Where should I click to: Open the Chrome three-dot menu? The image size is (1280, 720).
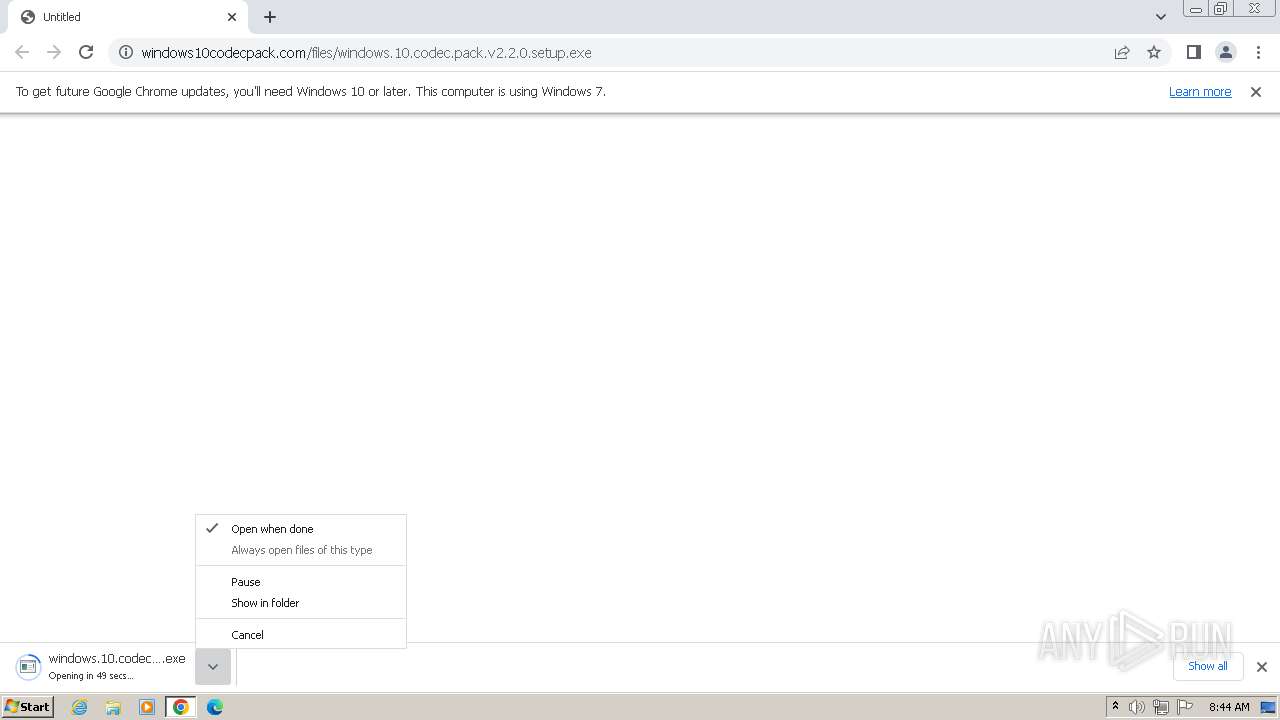click(1257, 52)
